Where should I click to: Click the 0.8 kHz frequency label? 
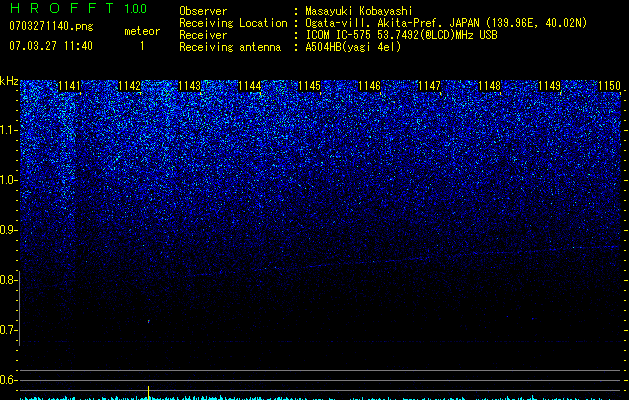(x=8, y=280)
